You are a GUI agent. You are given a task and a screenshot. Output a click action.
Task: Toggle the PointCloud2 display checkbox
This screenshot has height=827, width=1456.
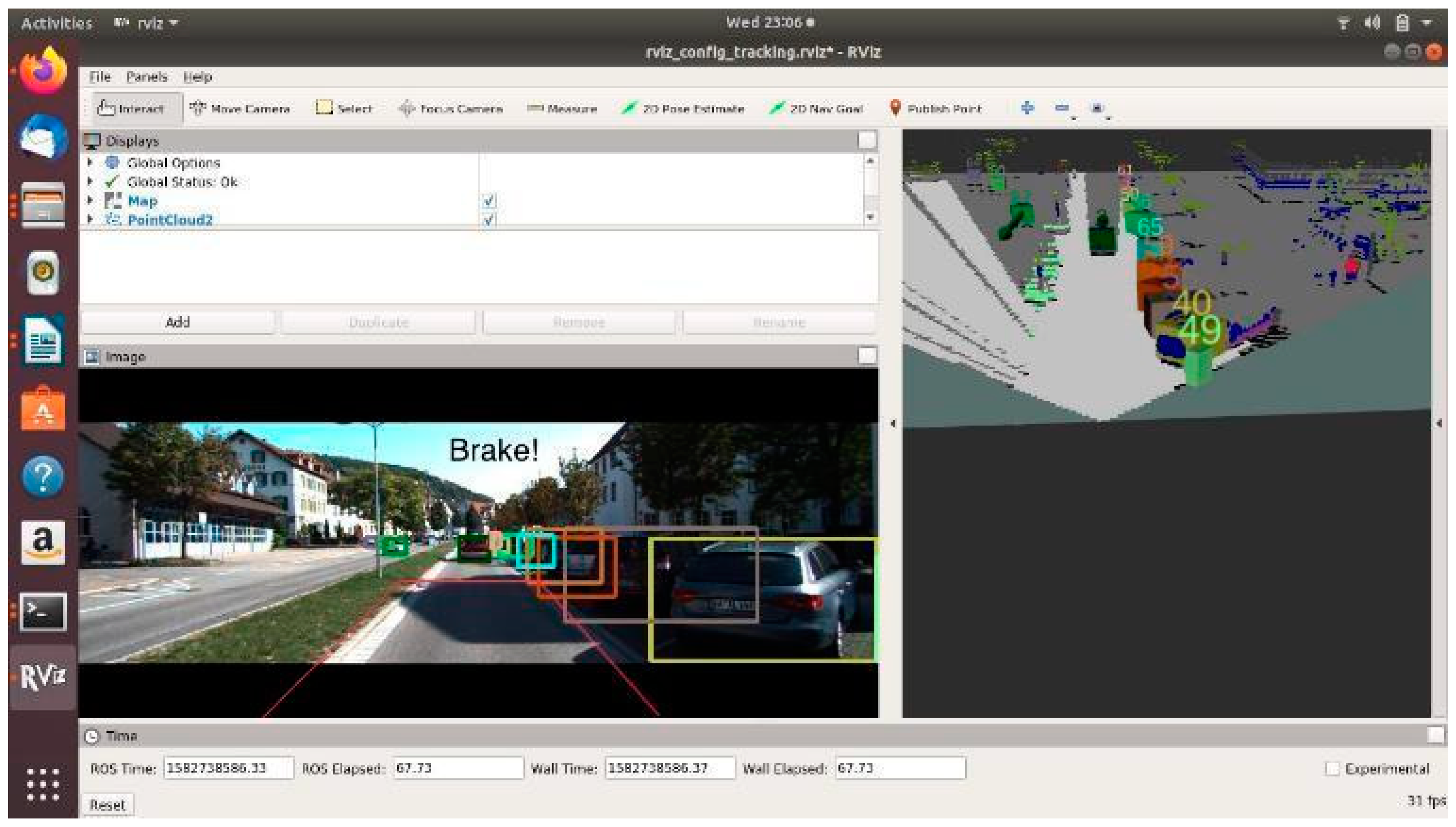489,220
